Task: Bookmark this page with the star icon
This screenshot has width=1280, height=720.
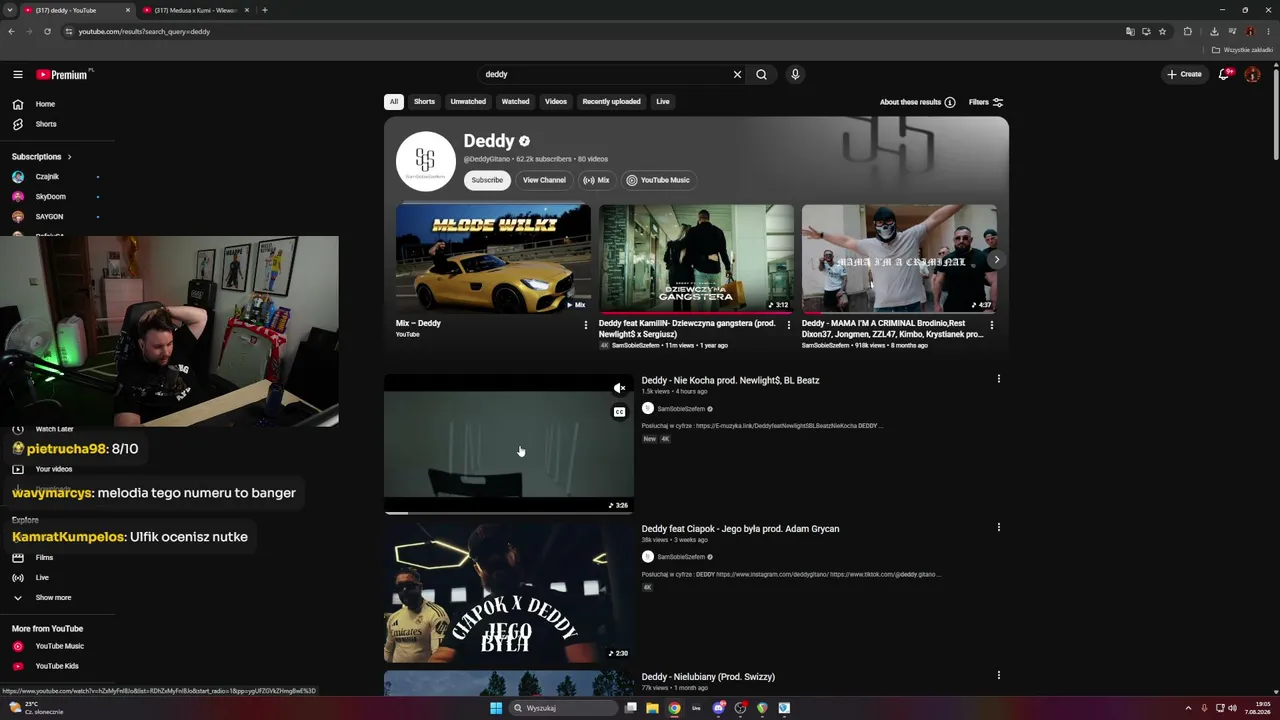Action: pos(1162,31)
